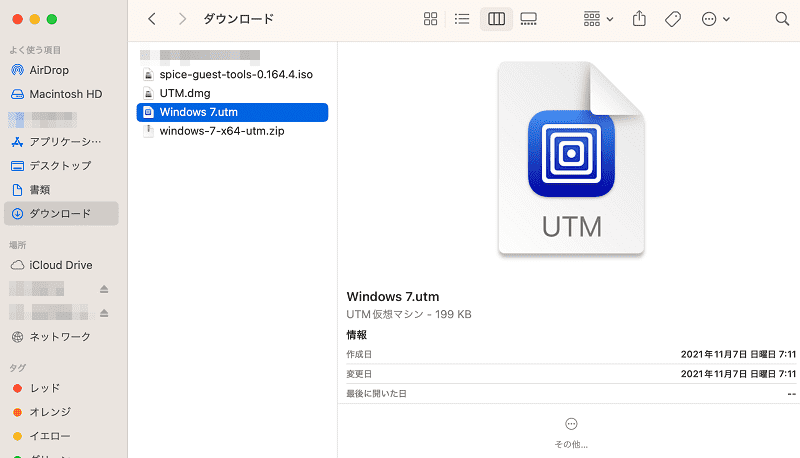Switch to gallery view
Image resolution: width=800 pixels, height=458 pixels.
[x=528, y=19]
